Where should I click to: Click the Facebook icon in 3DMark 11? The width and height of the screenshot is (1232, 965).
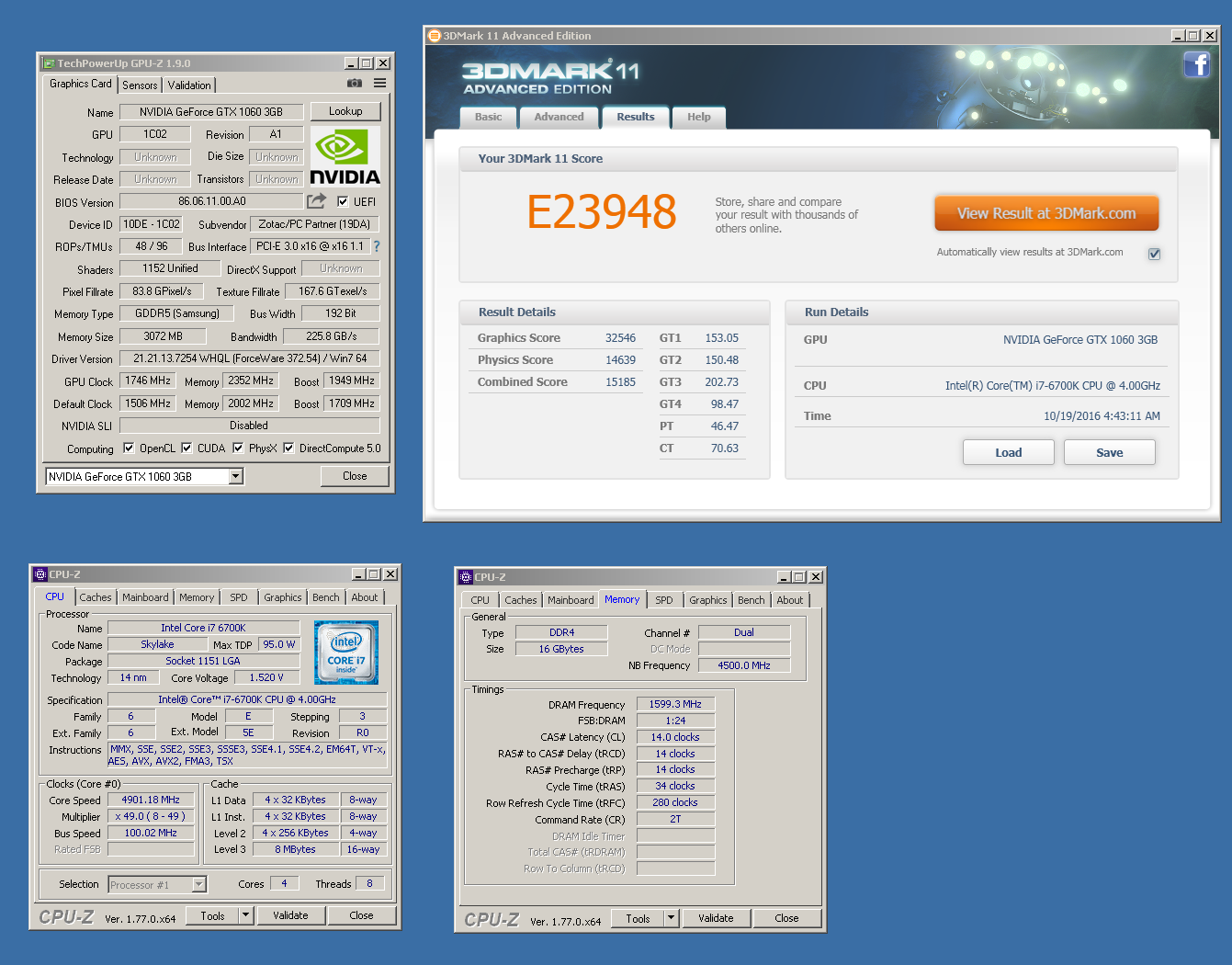tap(1196, 64)
